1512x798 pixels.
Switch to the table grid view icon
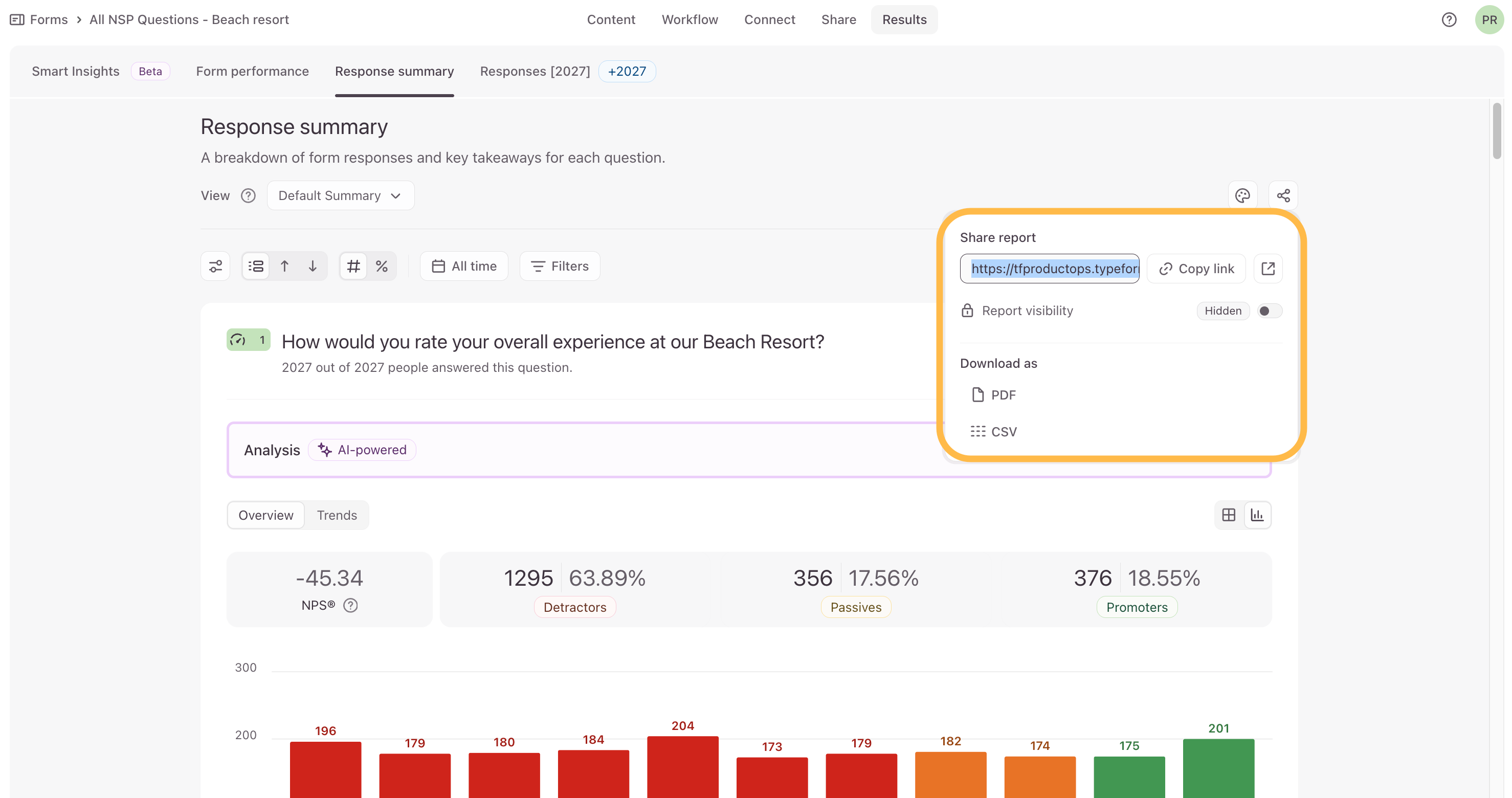coord(1229,515)
